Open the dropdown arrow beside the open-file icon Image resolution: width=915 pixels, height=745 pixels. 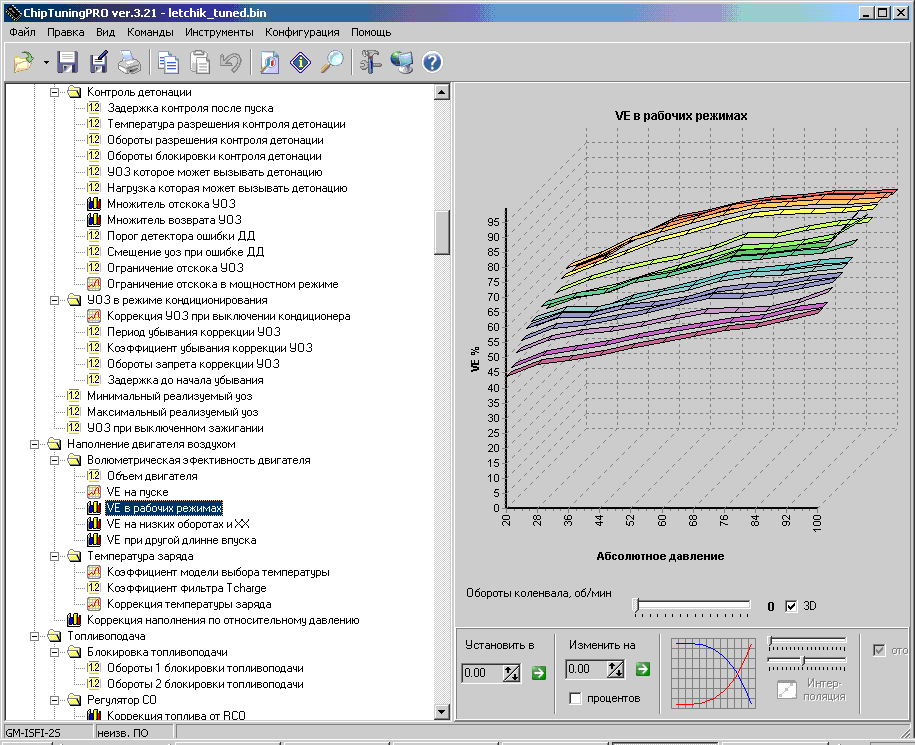[x=46, y=63]
